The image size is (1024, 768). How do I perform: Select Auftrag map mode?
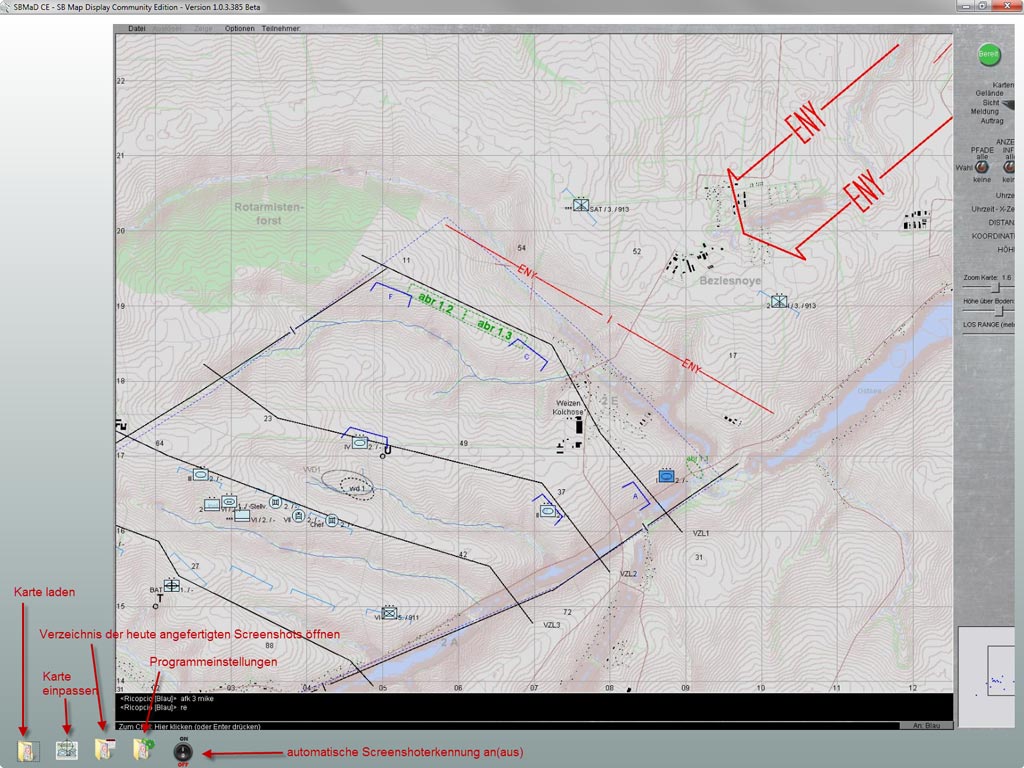pyautogui.click(x=991, y=121)
